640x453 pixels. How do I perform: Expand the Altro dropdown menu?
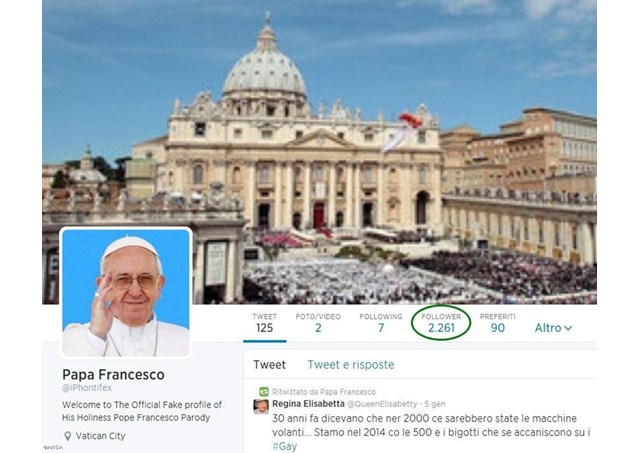tap(553, 328)
